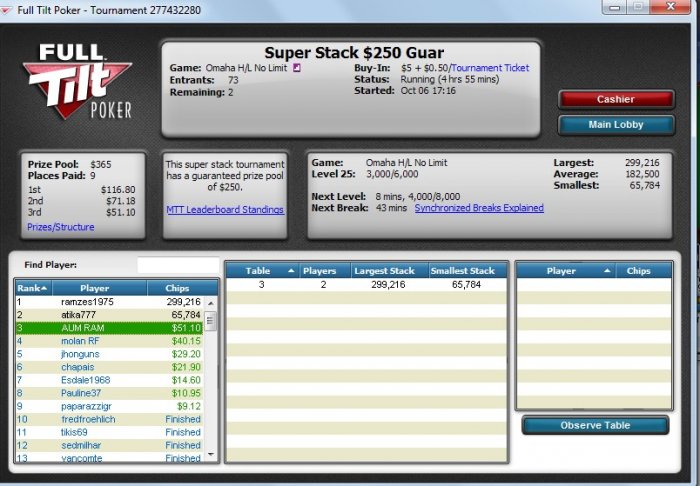This screenshot has width=700, height=486.
Task: Click the player list scrollbar thumb
Action: [x=210, y=321]
